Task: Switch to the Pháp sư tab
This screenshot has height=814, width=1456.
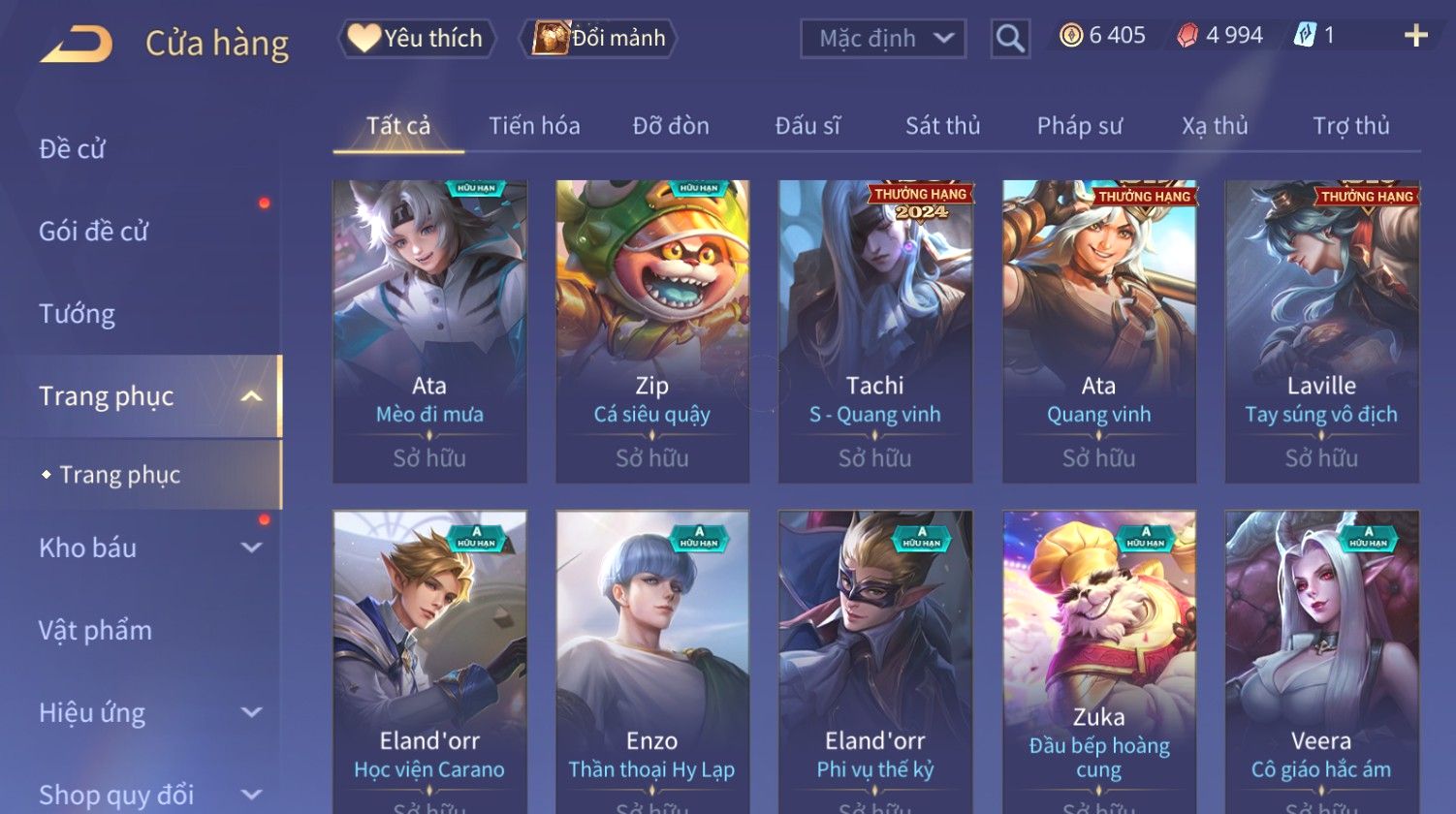Action: coord(1079,126)
